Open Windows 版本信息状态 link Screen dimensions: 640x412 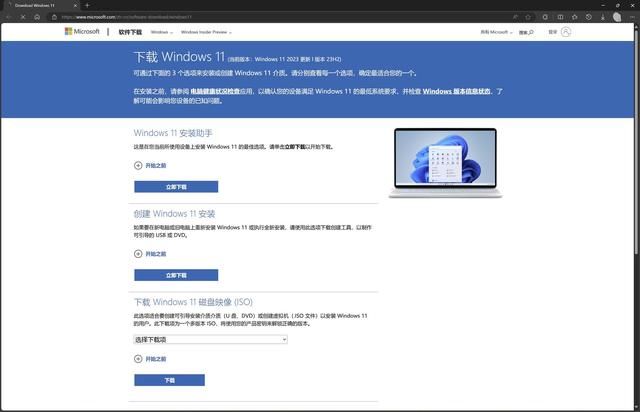456,91
